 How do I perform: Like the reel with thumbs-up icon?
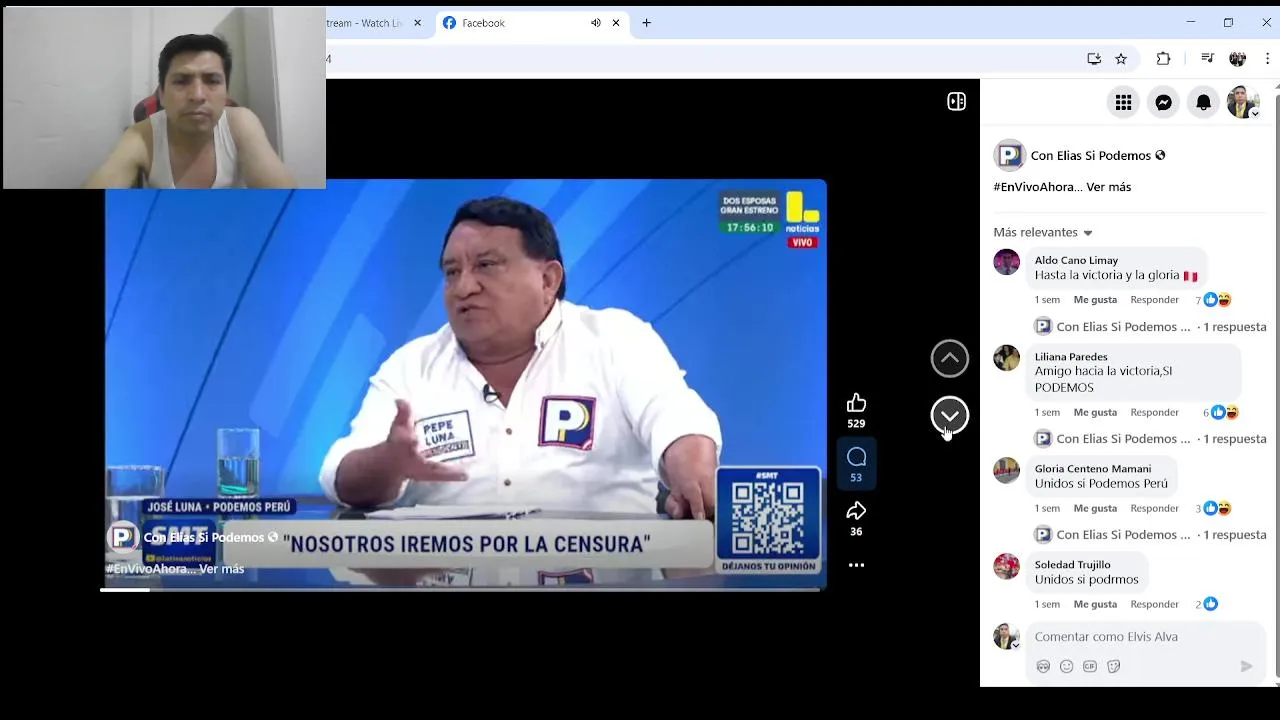(x=856, y=403)
